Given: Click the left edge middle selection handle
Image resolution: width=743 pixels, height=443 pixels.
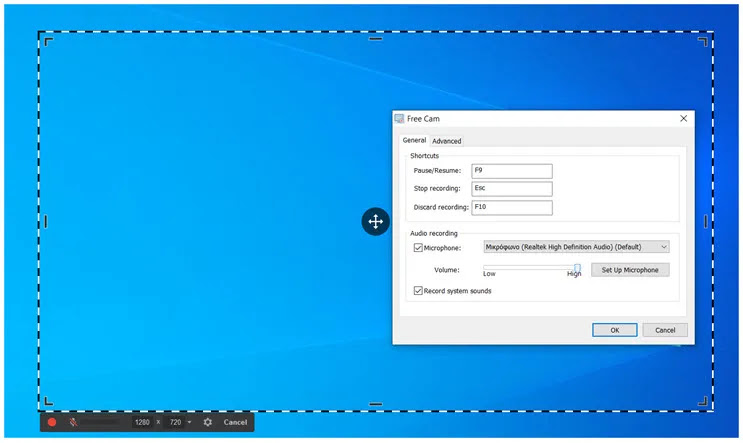Looking at the screenshot, I should pyautogui.click(x=46, y=221).
